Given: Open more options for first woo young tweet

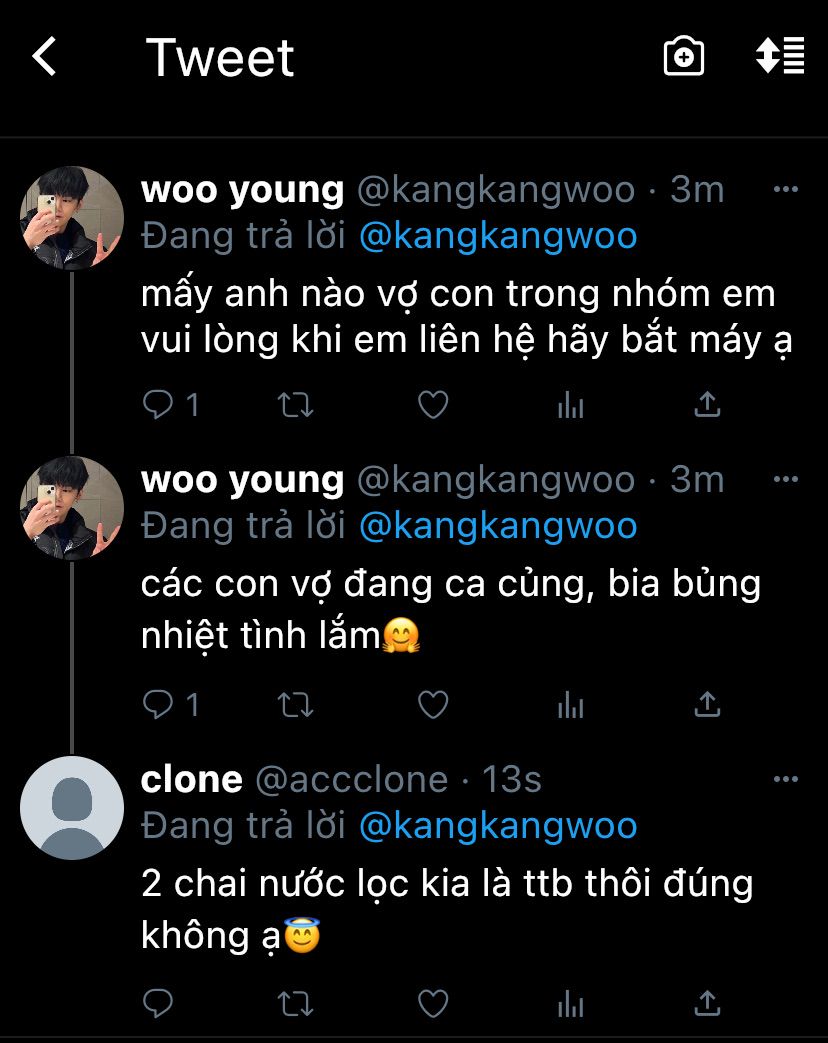Looking at the screenshot, I should (x=787, y=189).
